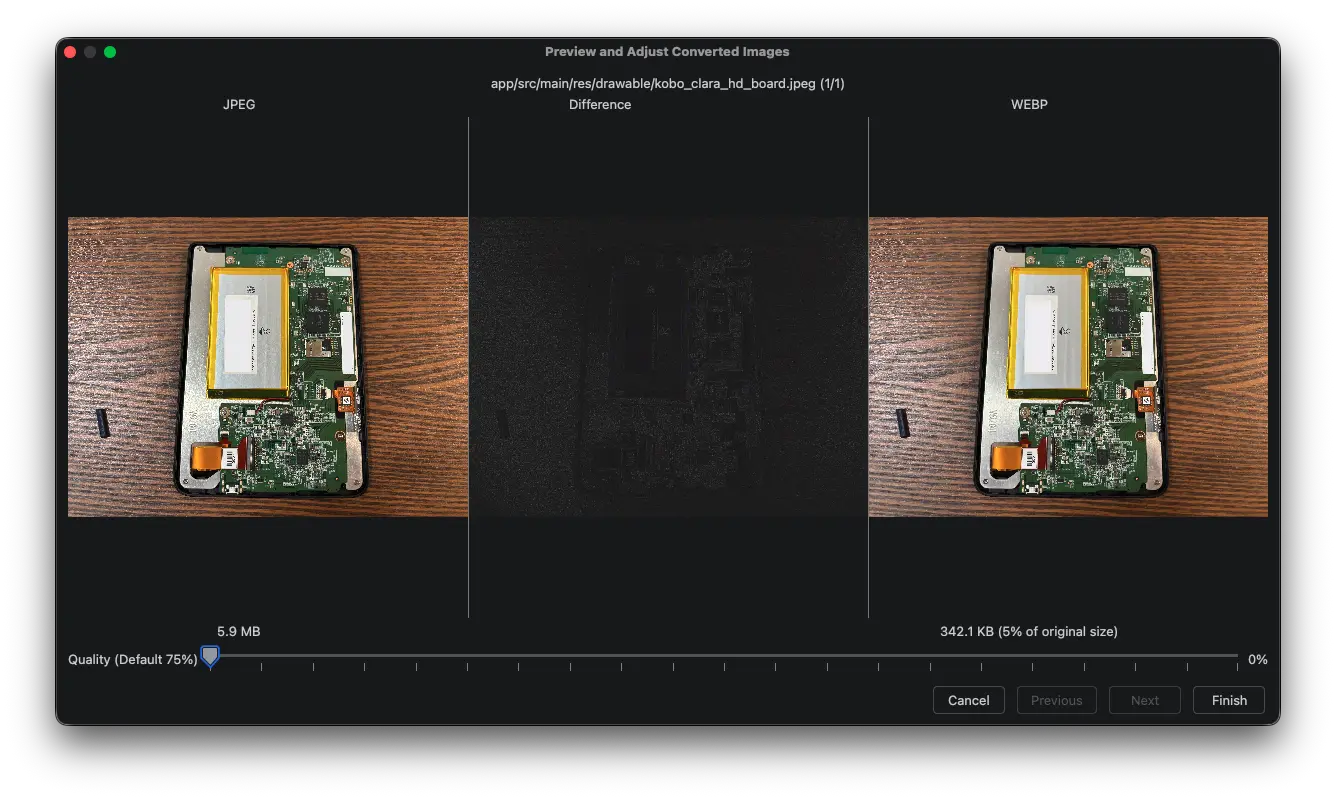Click the 5.9 MB original size label
The height and width of the screenshot is (799, 1336).
tap(238, 631)
